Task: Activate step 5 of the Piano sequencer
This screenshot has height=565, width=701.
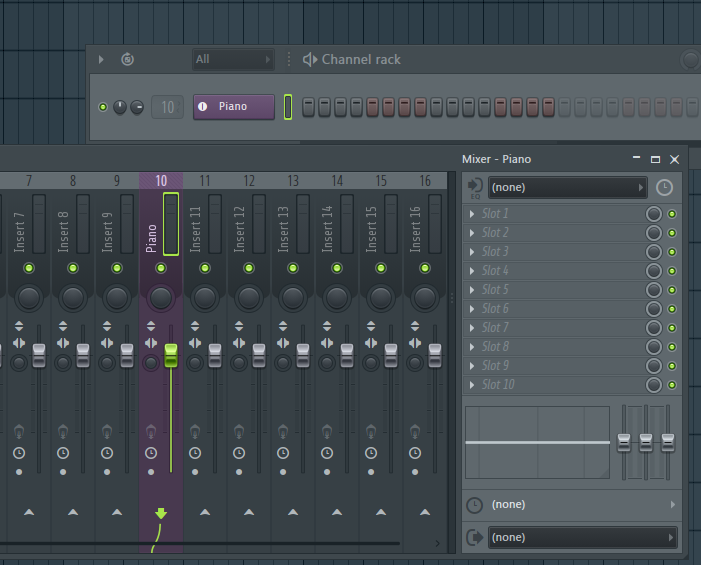Action: point(372,107)
